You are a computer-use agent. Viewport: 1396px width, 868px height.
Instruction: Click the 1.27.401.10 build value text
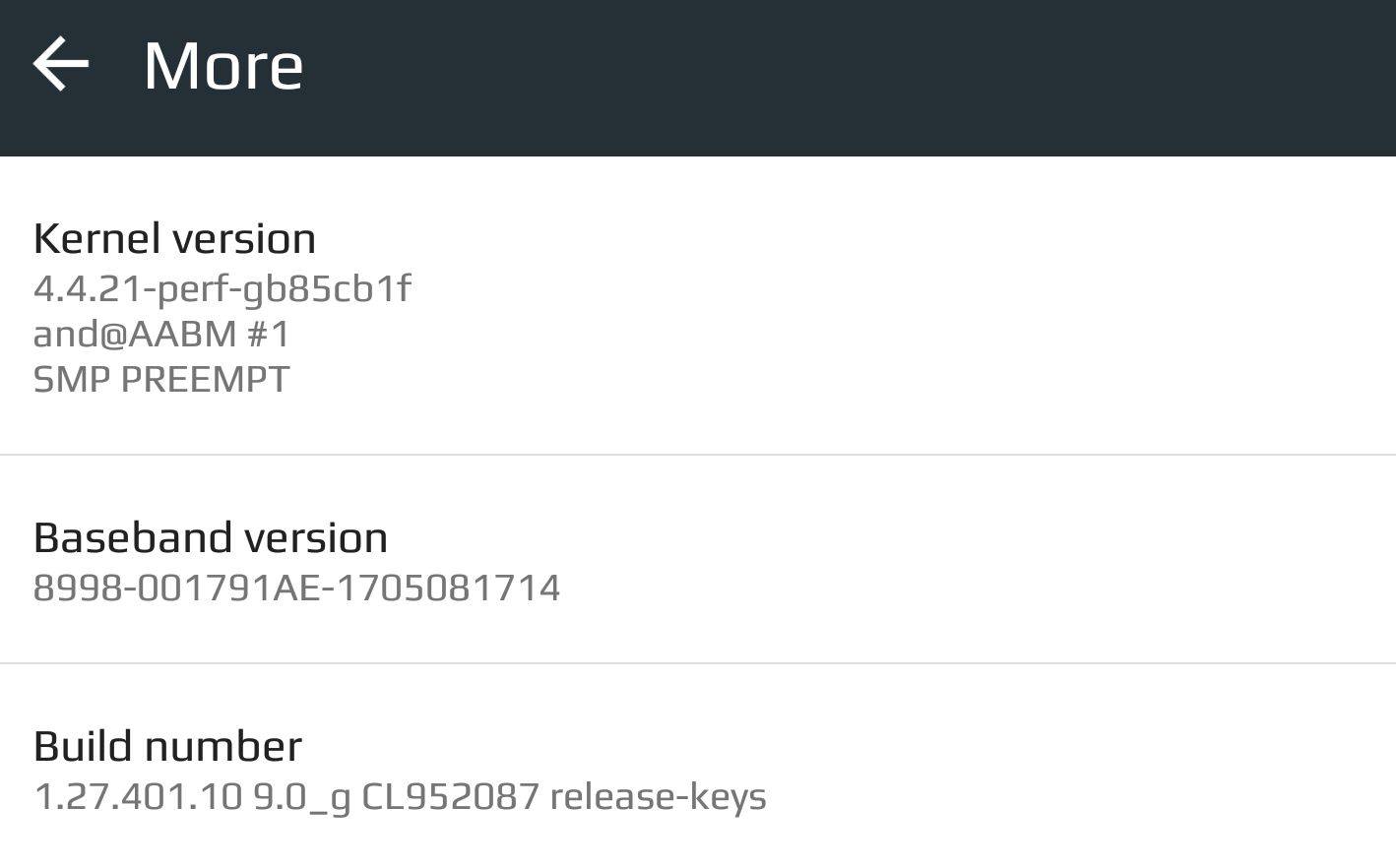coord(138,796)
